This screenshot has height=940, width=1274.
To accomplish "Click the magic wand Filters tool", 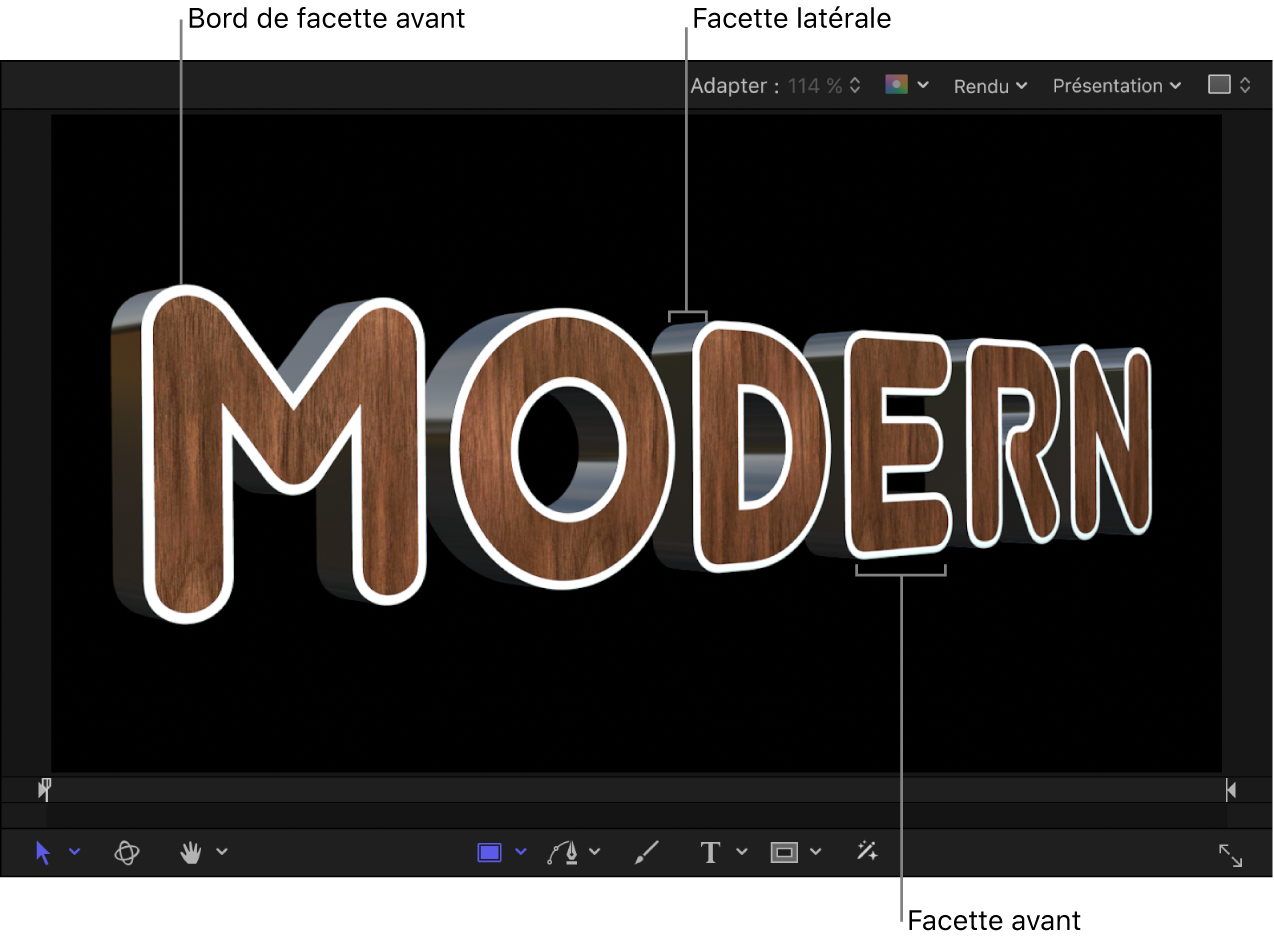I will click(867, 852).
